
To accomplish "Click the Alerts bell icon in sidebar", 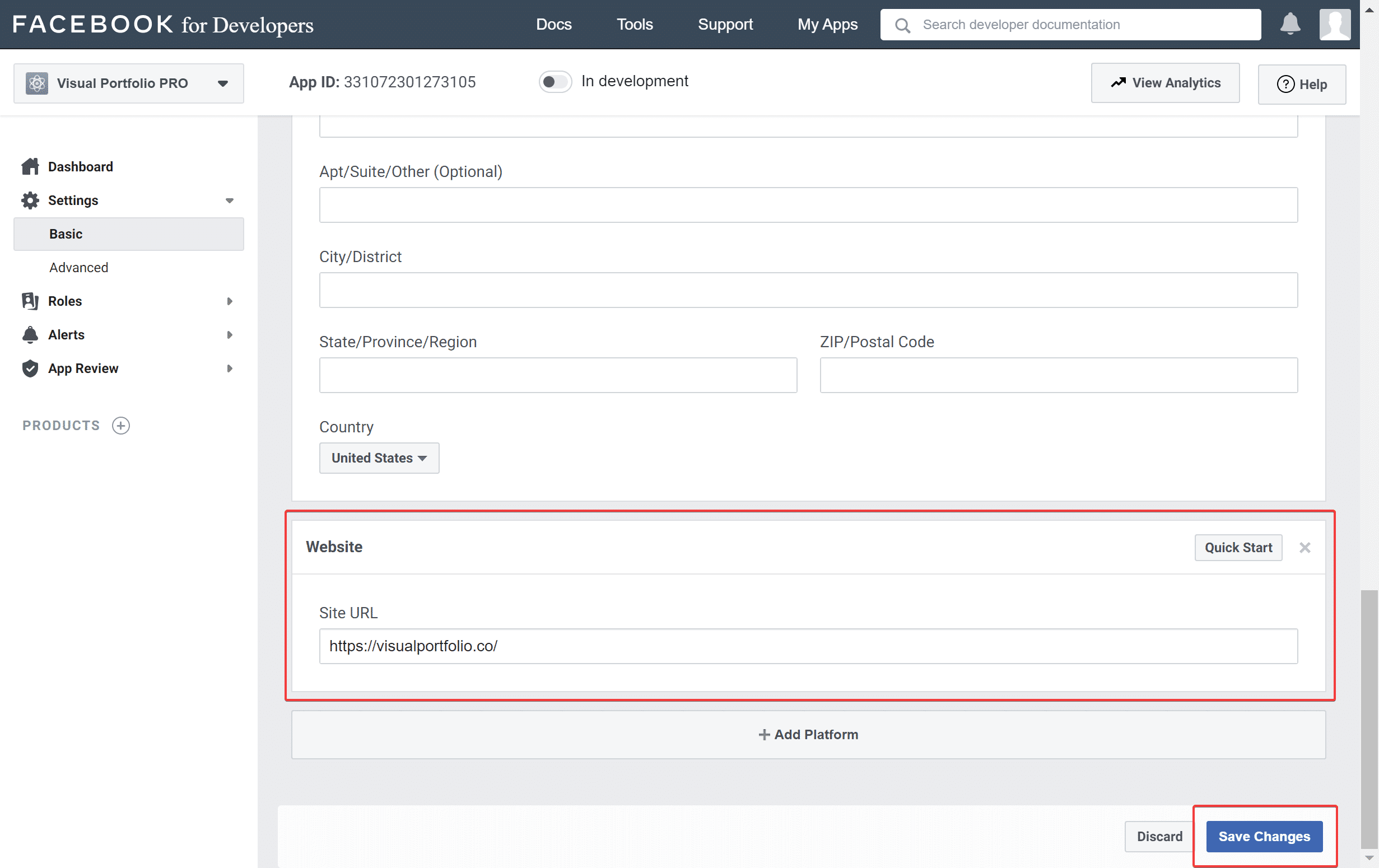I will coord(30,335).
